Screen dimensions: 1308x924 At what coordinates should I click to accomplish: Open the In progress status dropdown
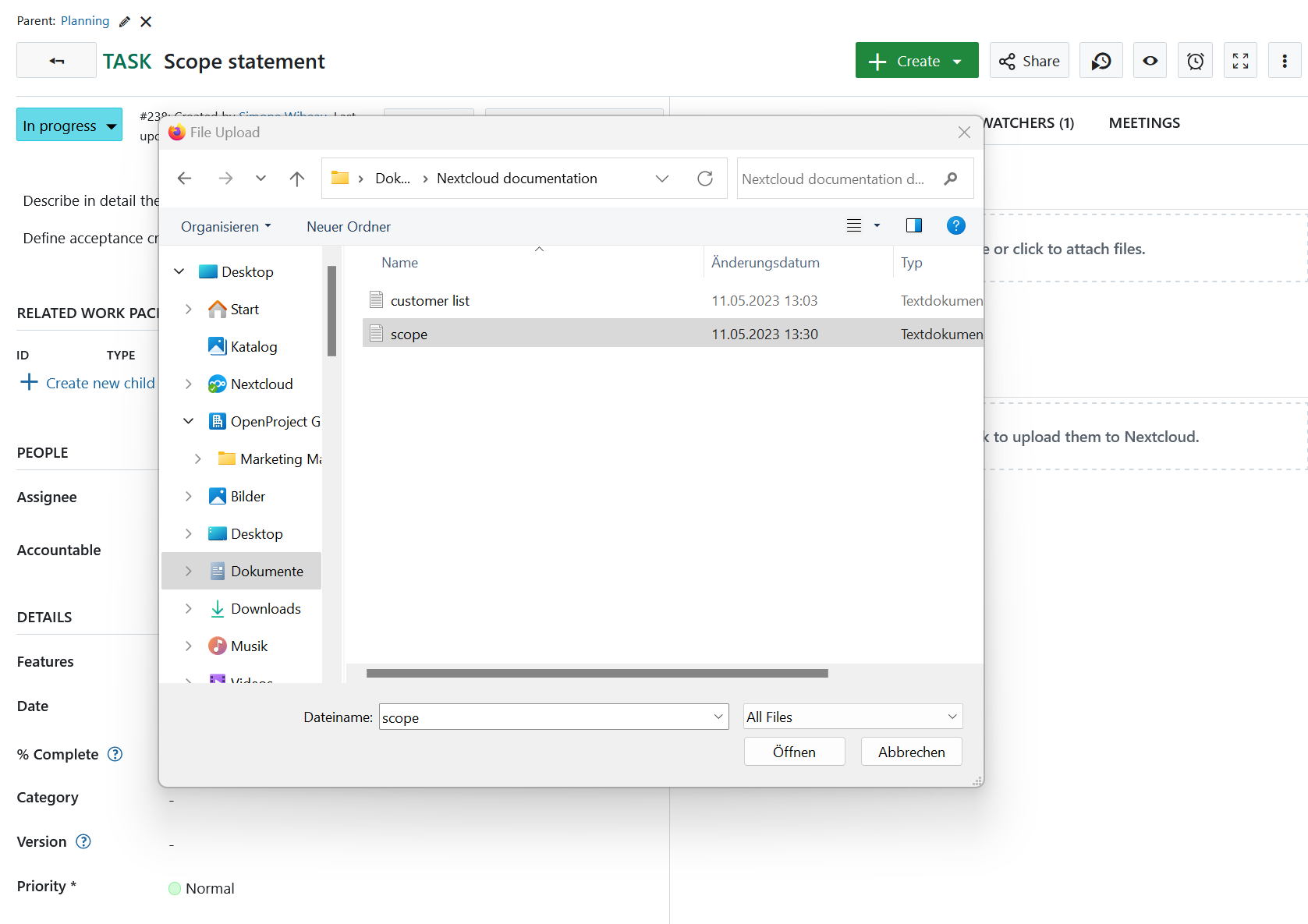69,126
